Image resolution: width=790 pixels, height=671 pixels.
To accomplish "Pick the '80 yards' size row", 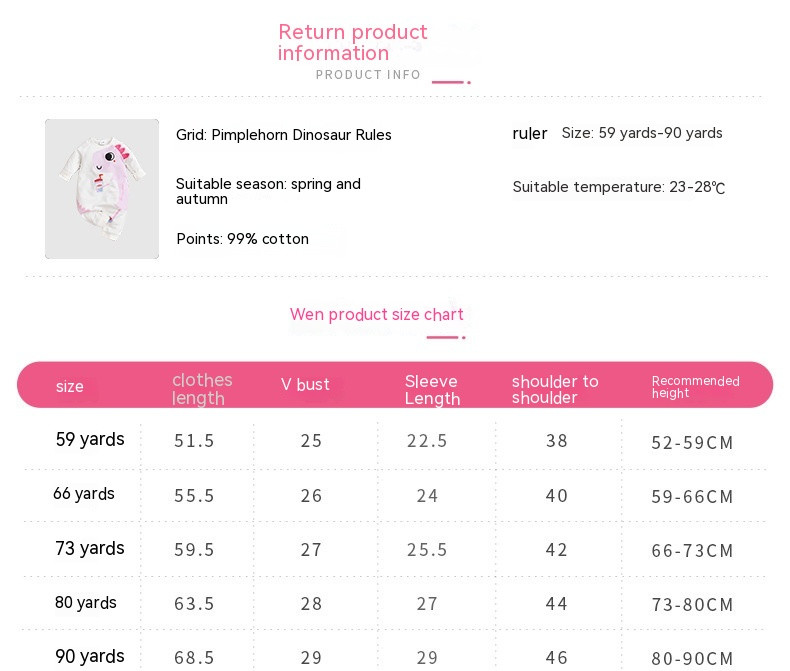I will pyautogui.click(x=86, y=603).
